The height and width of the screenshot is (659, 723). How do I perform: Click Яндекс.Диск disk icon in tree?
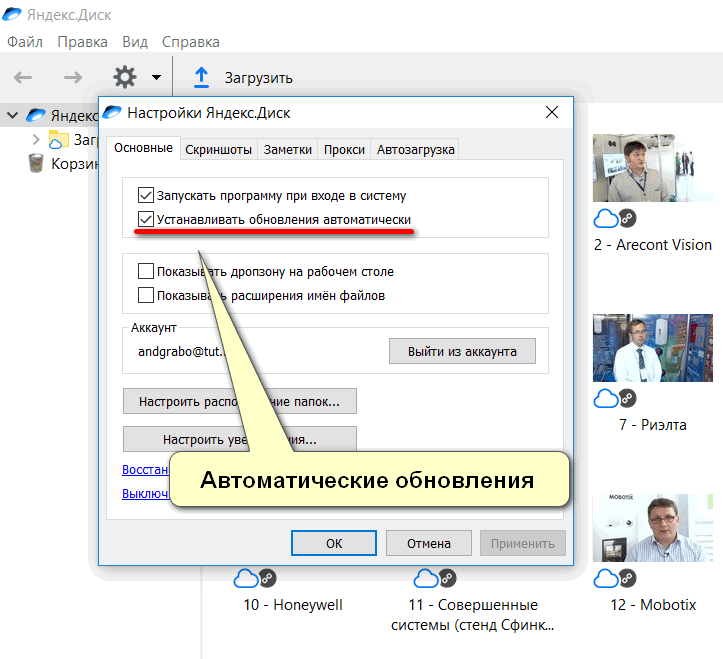36,114
